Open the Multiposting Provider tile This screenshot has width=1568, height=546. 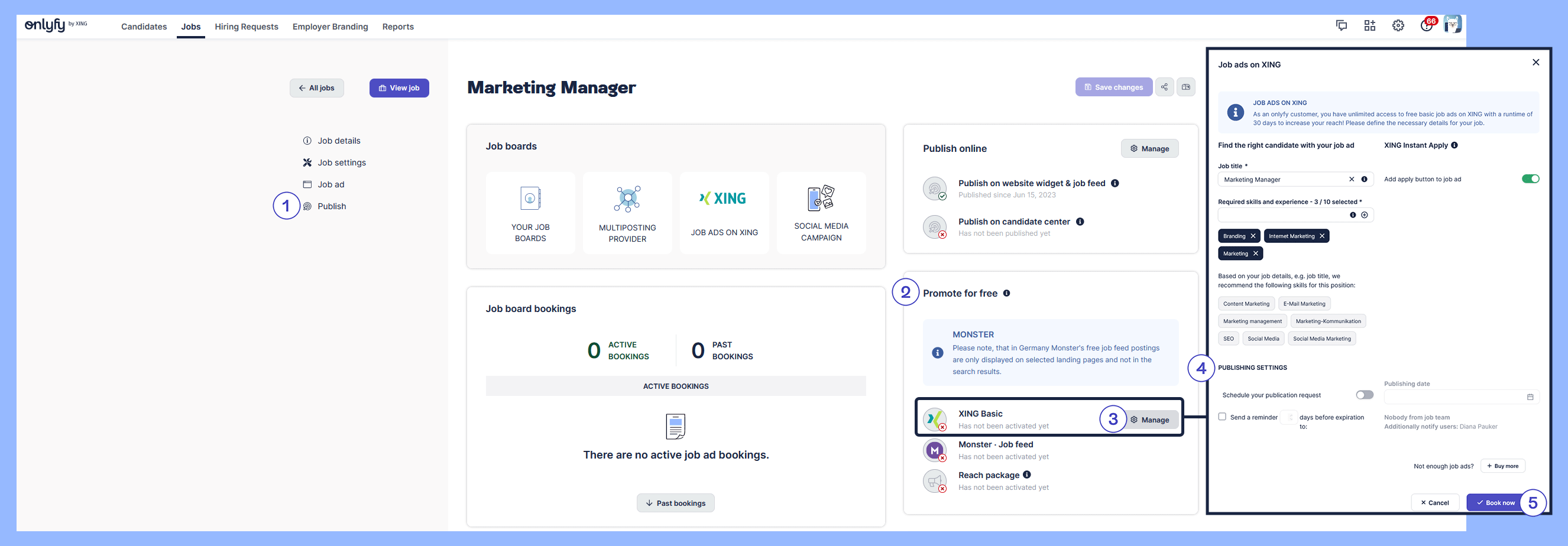coord(627,212)
